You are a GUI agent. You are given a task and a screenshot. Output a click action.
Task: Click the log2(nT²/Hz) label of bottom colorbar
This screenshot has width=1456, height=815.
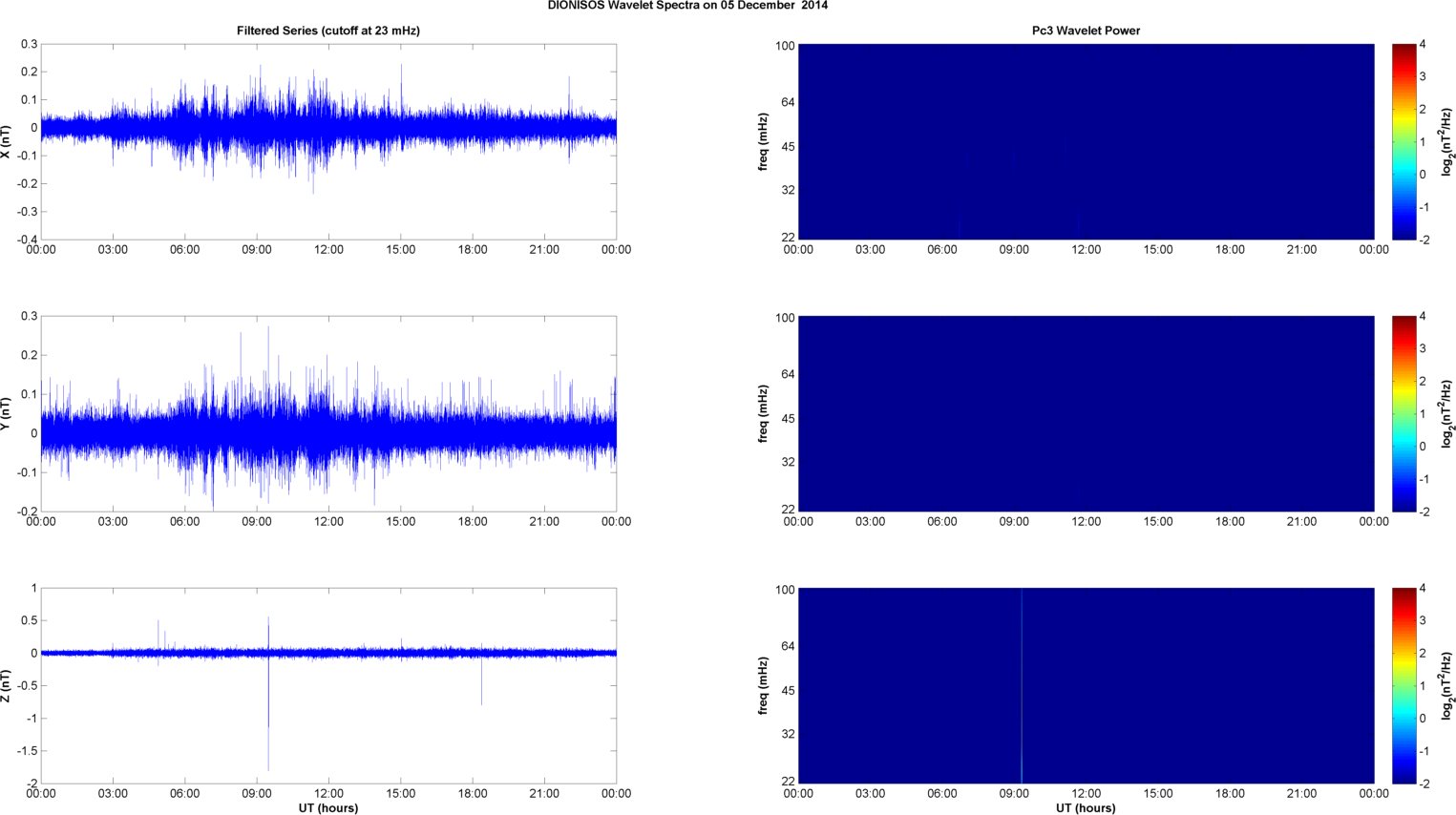[x=1448, y=685]
